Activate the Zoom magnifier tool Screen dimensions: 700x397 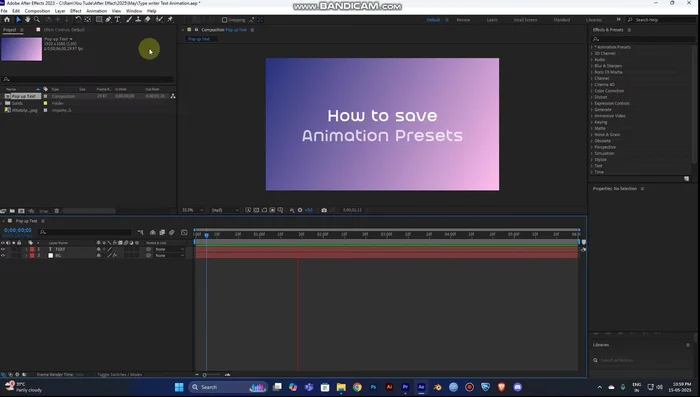[x=37, y=20]
